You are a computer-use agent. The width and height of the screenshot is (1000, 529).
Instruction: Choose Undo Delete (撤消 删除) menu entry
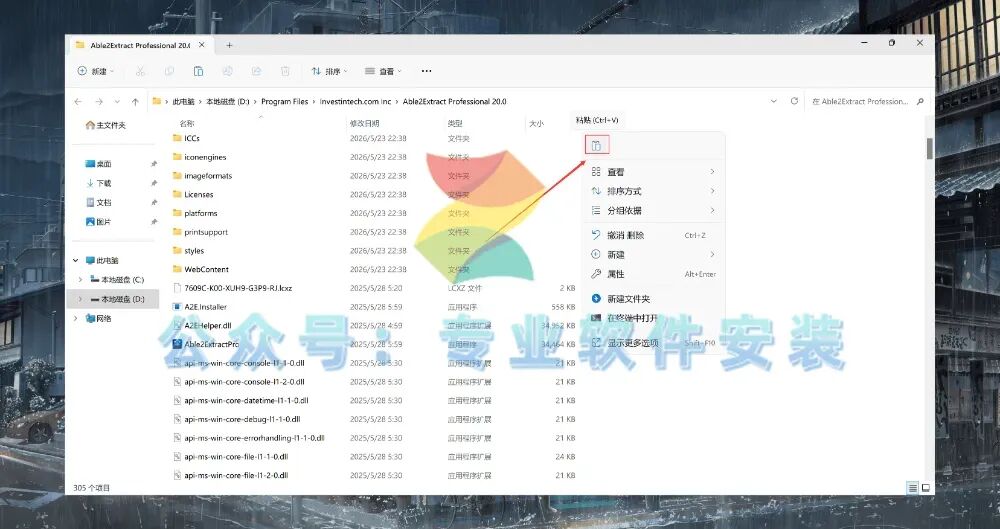(x=653, y=235)
